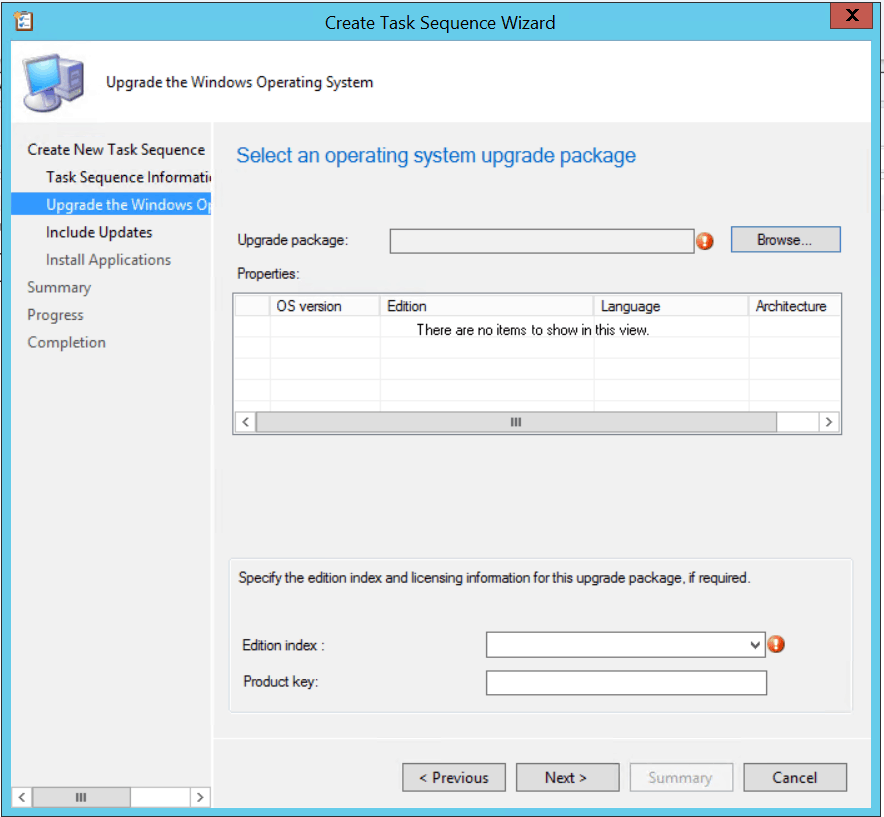This screenshot has width=884, height=817.
Task: Click 'Select an operating system upgrade package' heading
Action: (x=436, y=155)
